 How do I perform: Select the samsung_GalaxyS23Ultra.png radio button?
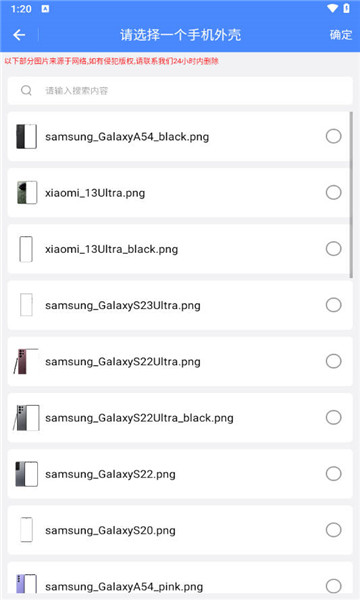click(x=334, y=305)
